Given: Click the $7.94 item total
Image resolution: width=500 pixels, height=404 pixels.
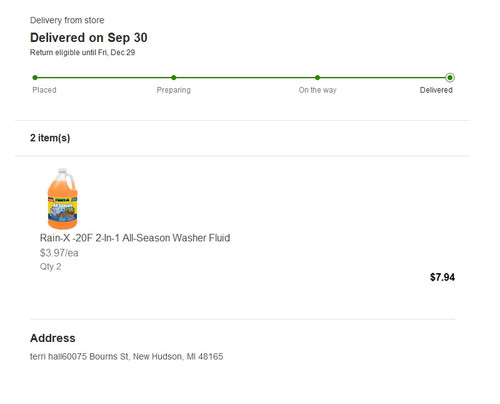Looking at the screenshot, I should pyautogui.click(x=442, y=277).
